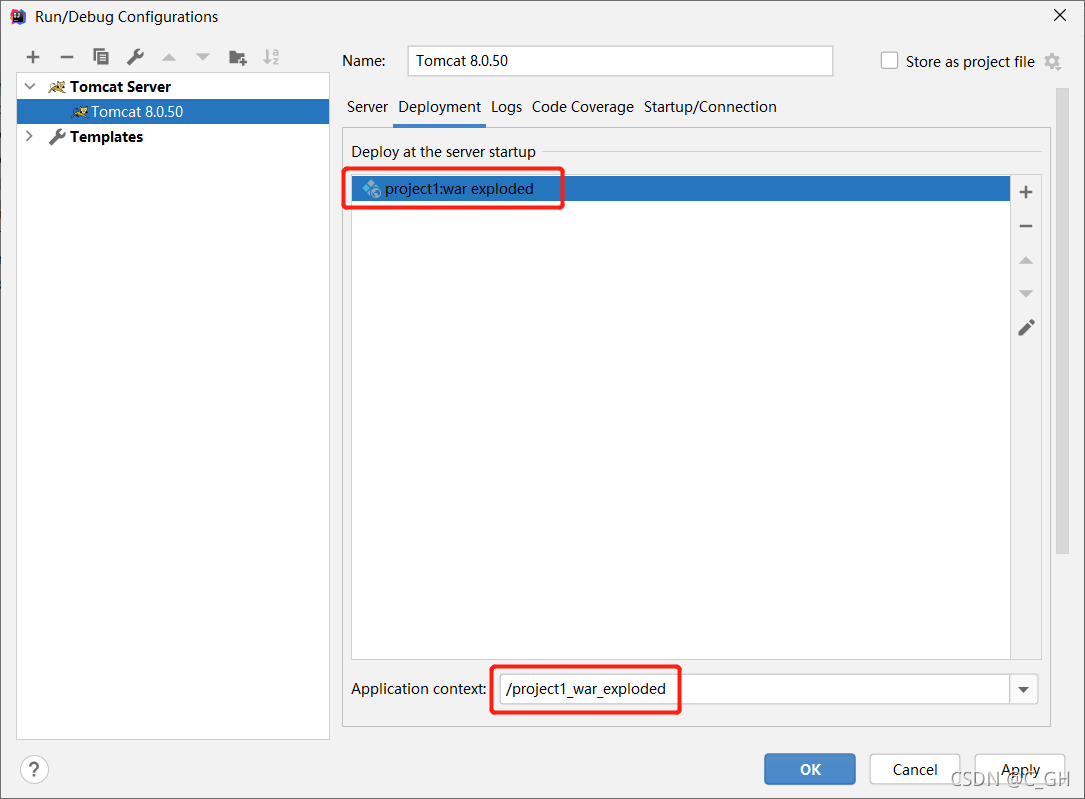Select the Tomcat Server group label
1085x799 pixels.
pos(120,86)
